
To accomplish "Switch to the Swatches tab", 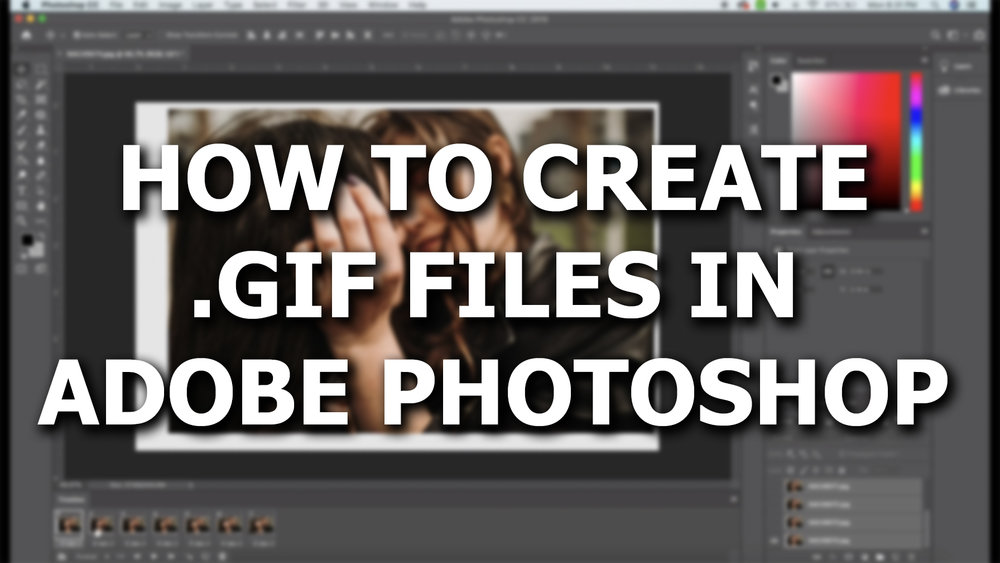I will [812, 61].
